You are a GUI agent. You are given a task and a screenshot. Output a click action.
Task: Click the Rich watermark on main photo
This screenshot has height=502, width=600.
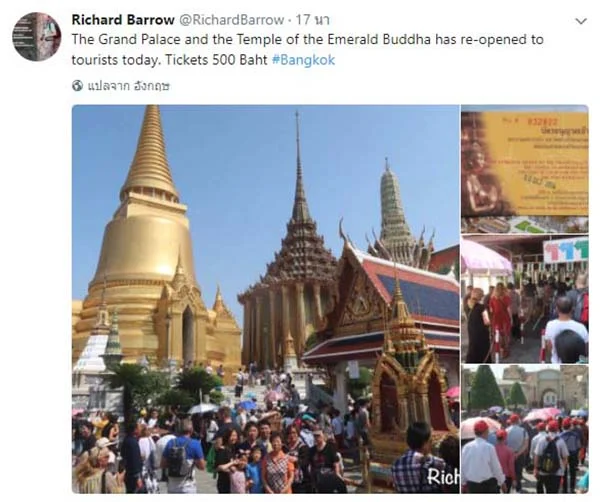click(443, 476)
